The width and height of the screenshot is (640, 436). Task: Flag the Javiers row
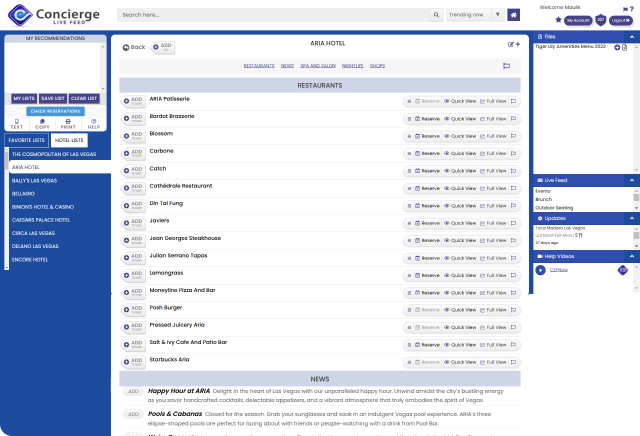[x=513, y=223]
